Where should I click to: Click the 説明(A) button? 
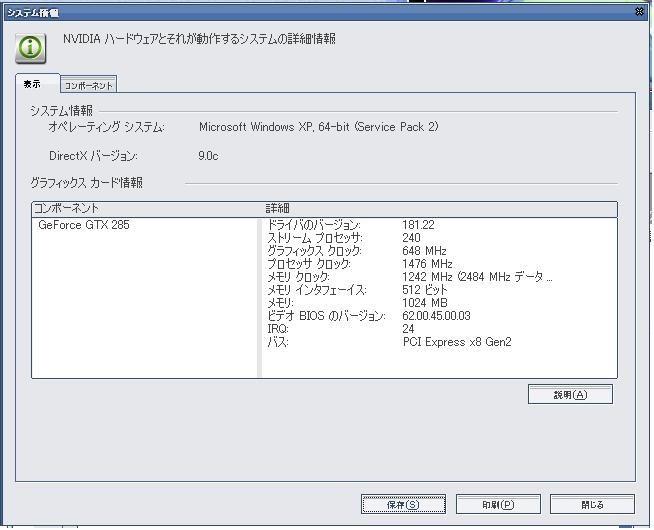click(570, 394)
